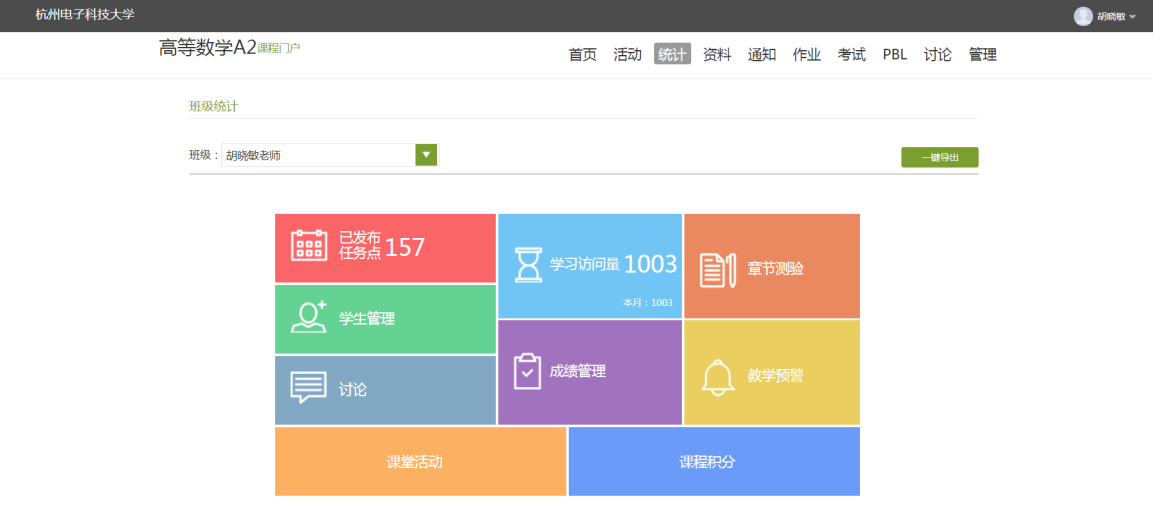
Task: Open 考试 in the navigation bar
Action: point(852,54)
